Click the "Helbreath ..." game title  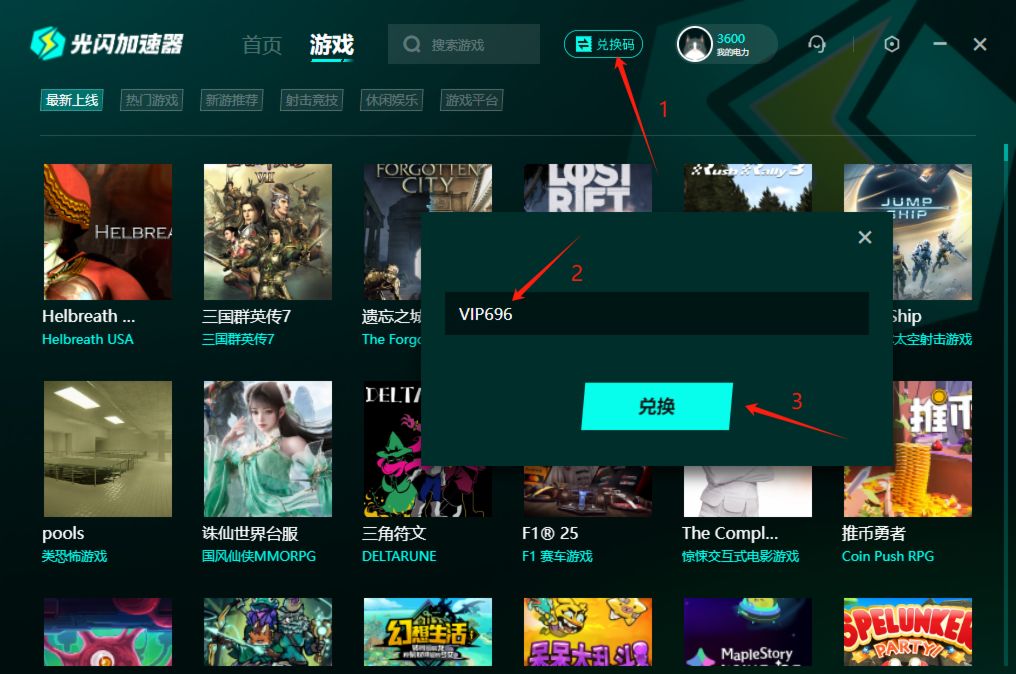[x=89, y=316]
